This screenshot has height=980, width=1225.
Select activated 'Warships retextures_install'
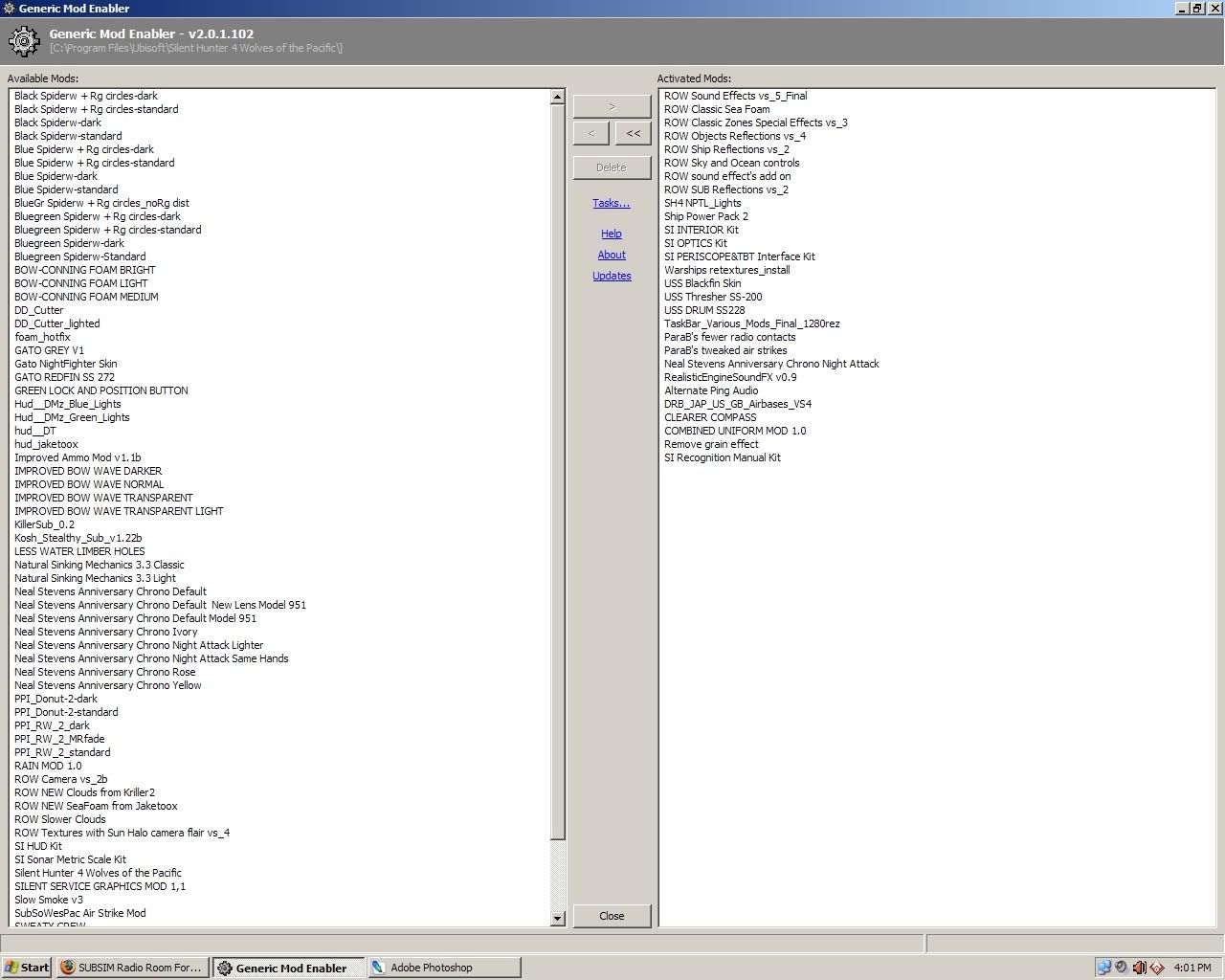(x=727, y=270)
